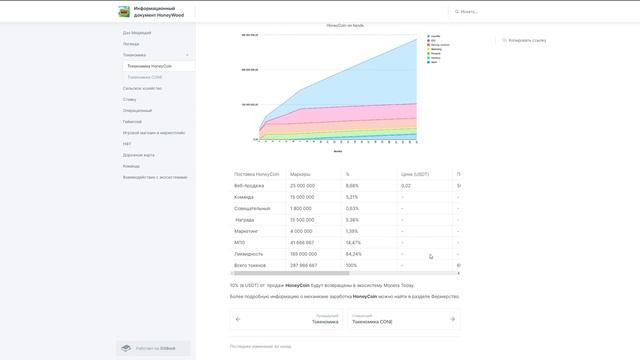Open the 'Игровой магазин и маркетплейс' page
Image resolution: width=640 pixels, height=360 pixels.
154,133
